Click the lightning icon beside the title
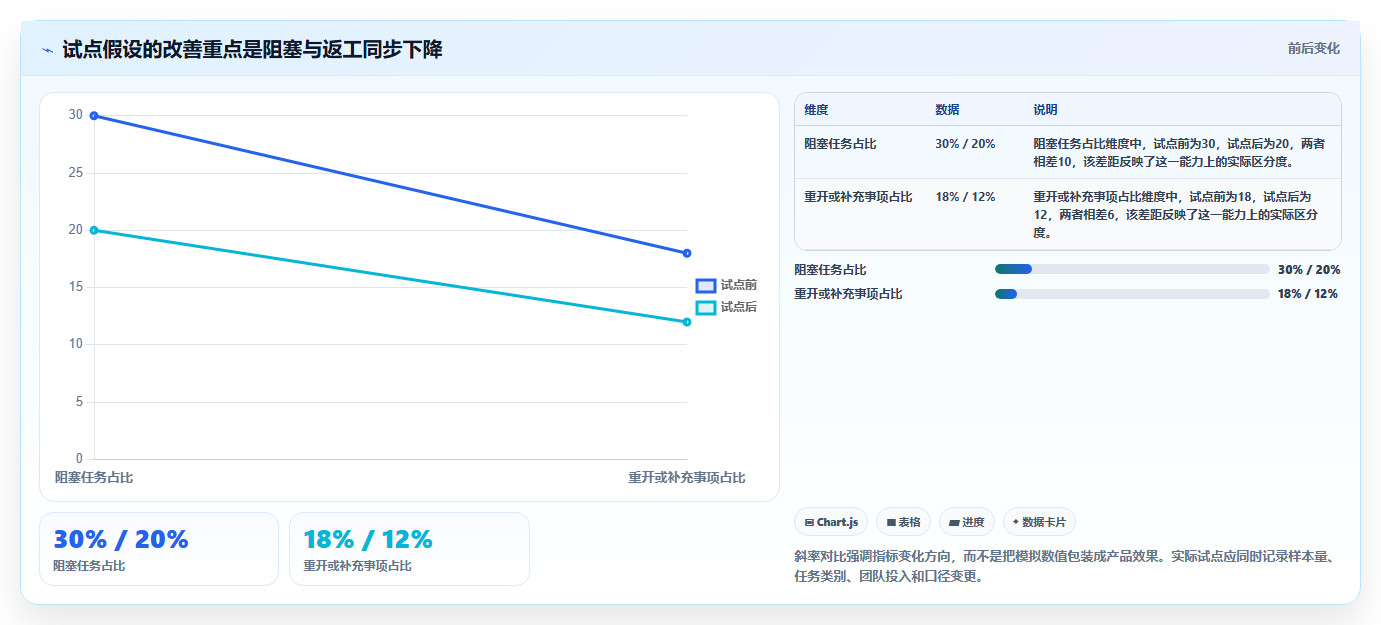This screenshot has height=625, width=1381. click(x=47, y=50)
